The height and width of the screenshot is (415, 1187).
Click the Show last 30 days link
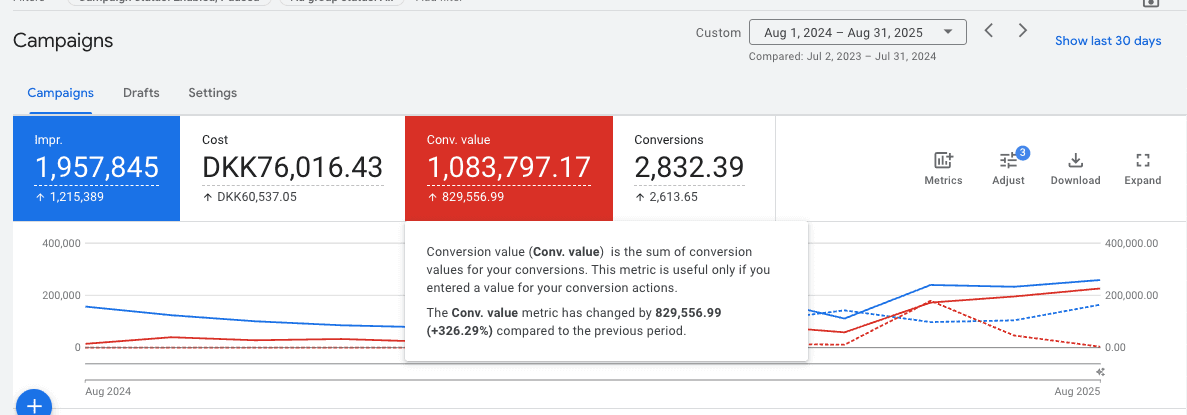1107,41
